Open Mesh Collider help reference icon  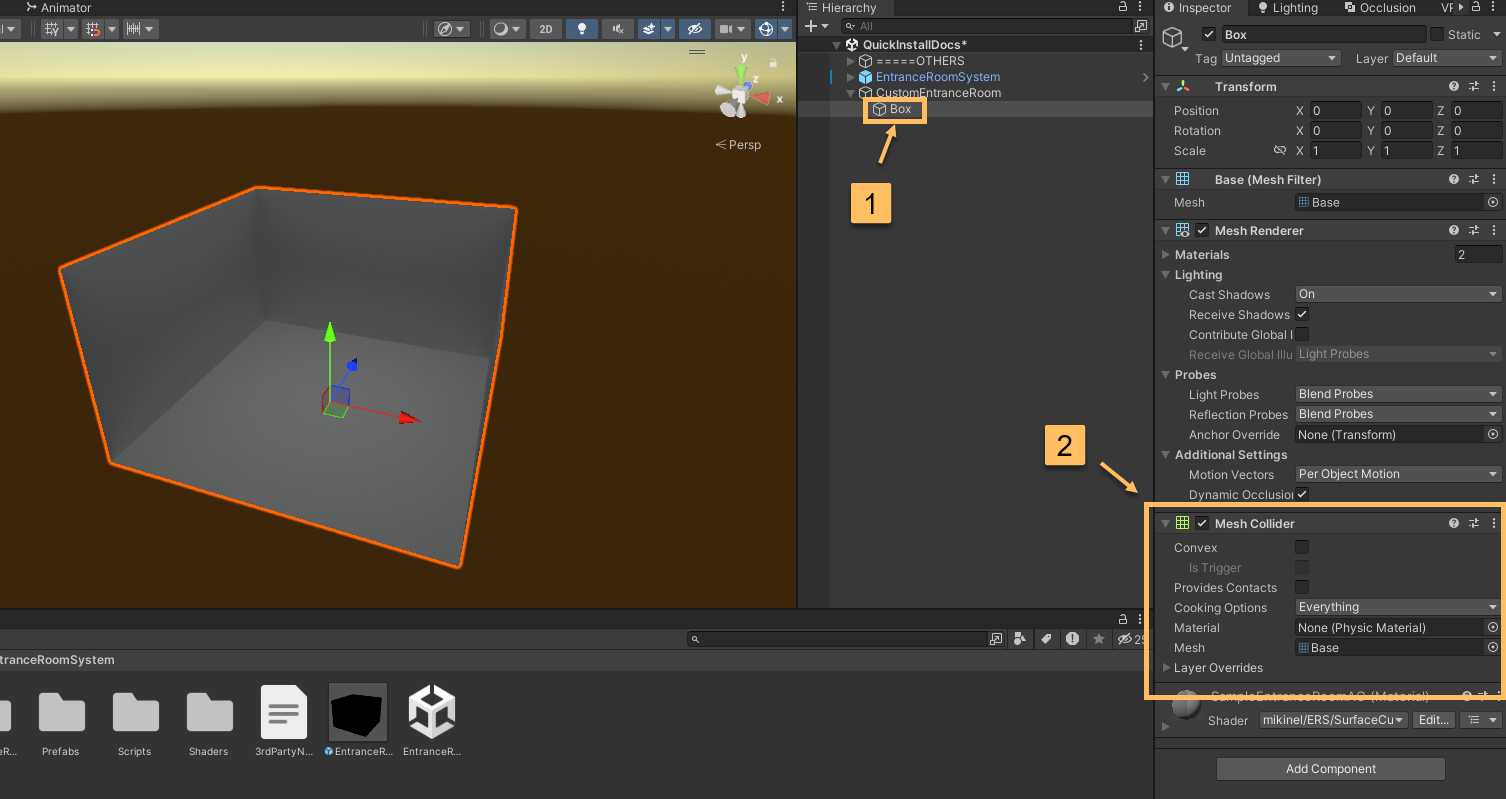pyautogui.click(x=1454, y=523)
